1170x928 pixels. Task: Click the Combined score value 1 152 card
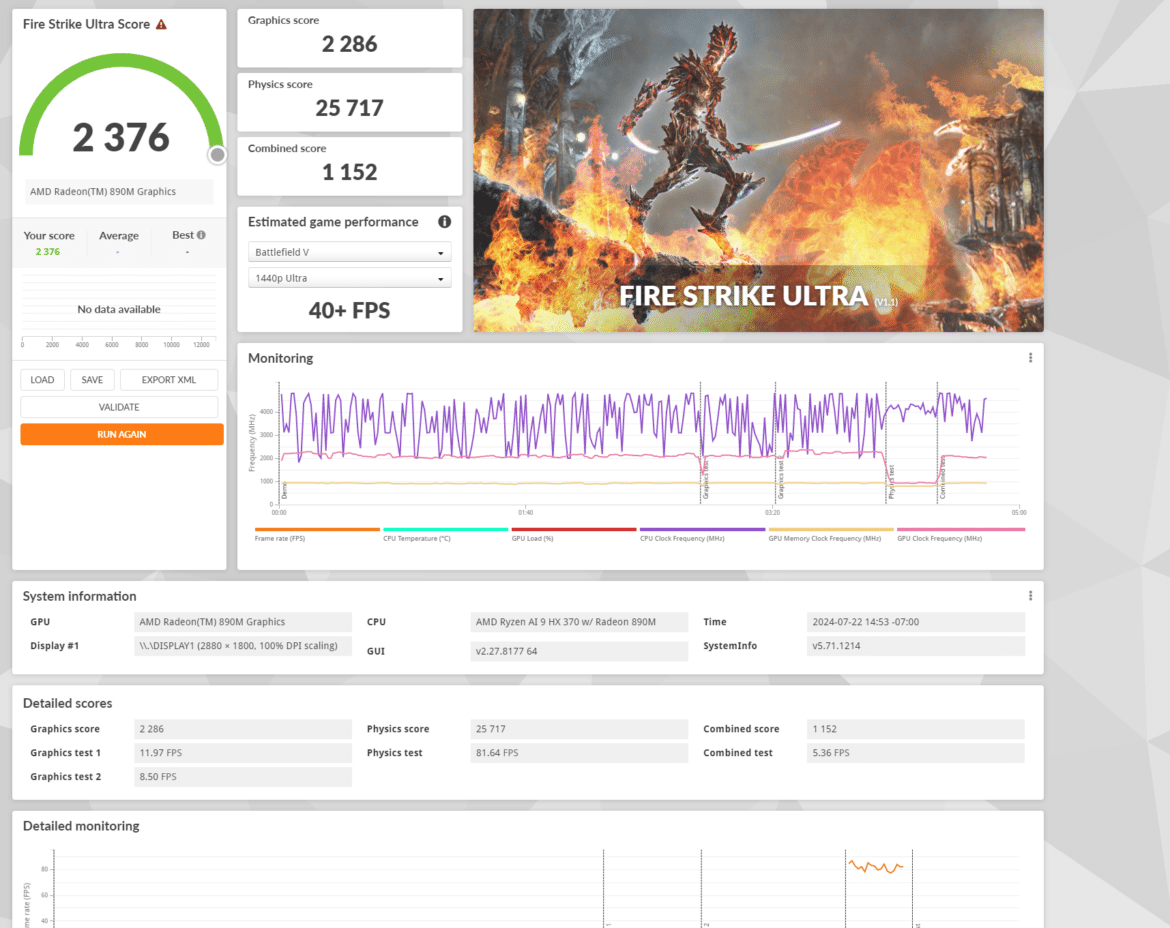point(349,166)
